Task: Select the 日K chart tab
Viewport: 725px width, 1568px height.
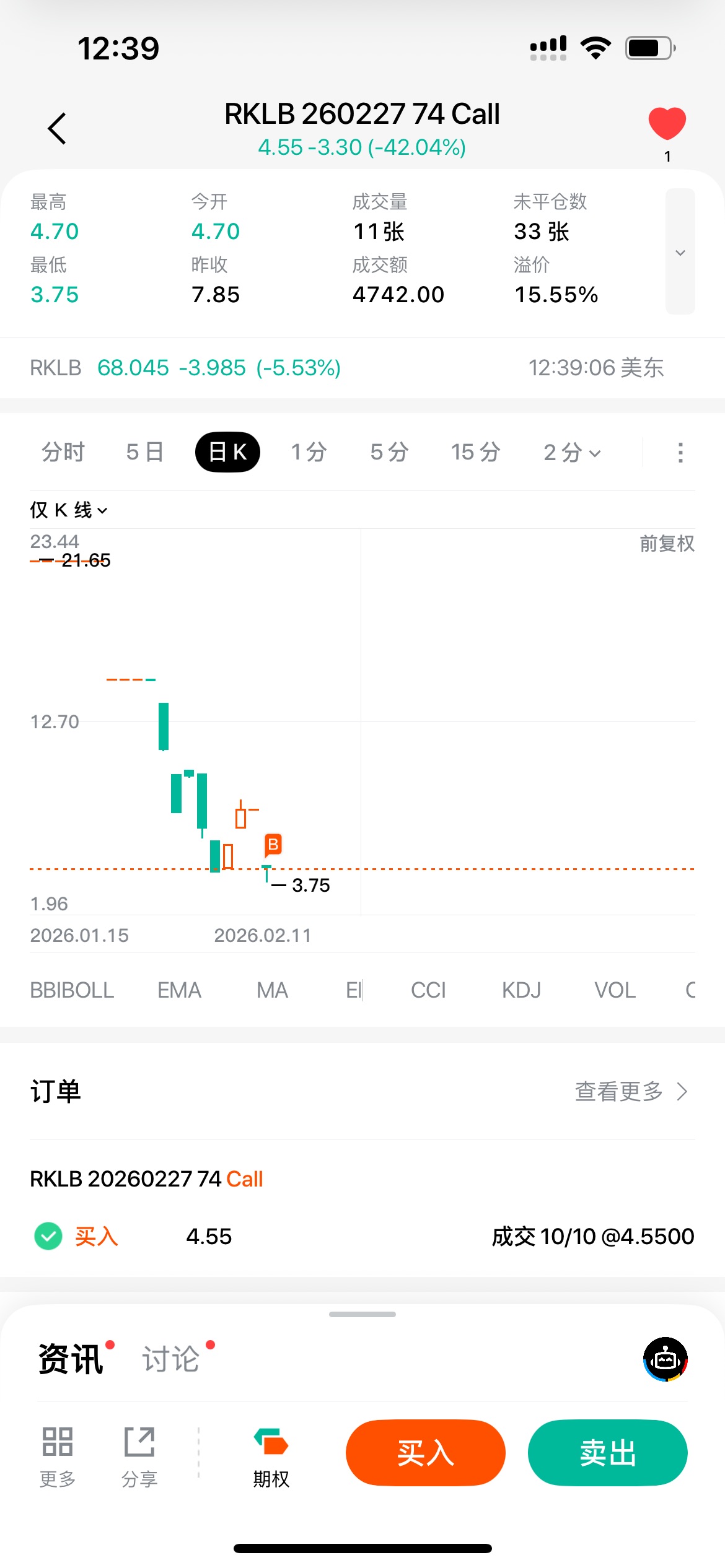Action: click(x=227, y=453)
